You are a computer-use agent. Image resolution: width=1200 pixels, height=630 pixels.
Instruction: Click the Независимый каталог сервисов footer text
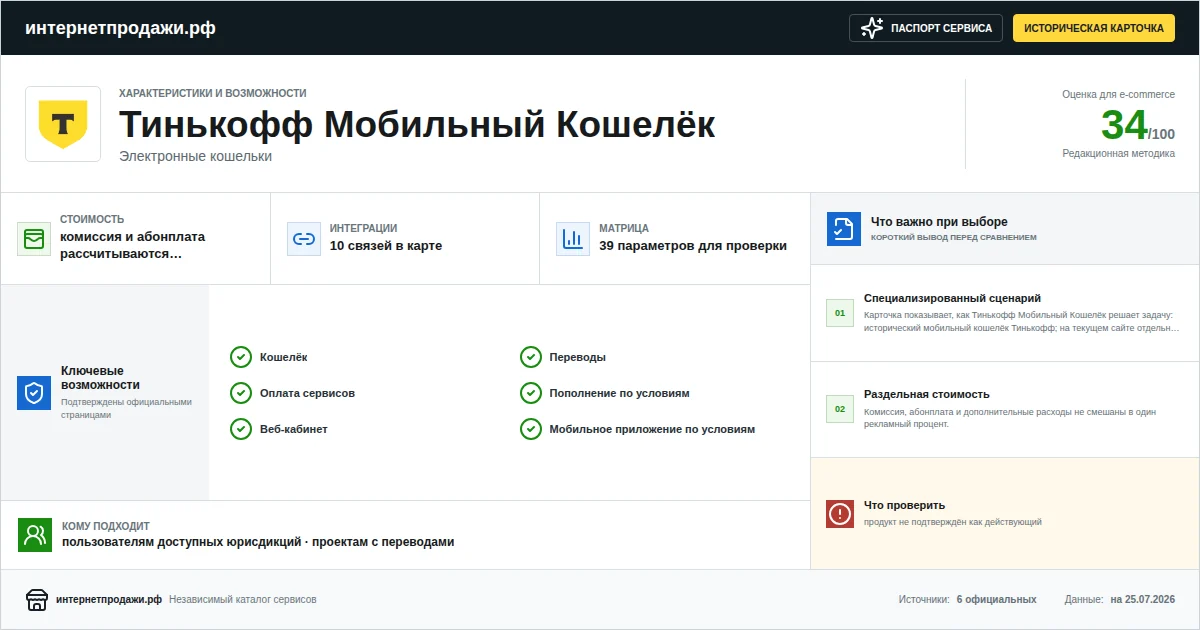point(243,600)
